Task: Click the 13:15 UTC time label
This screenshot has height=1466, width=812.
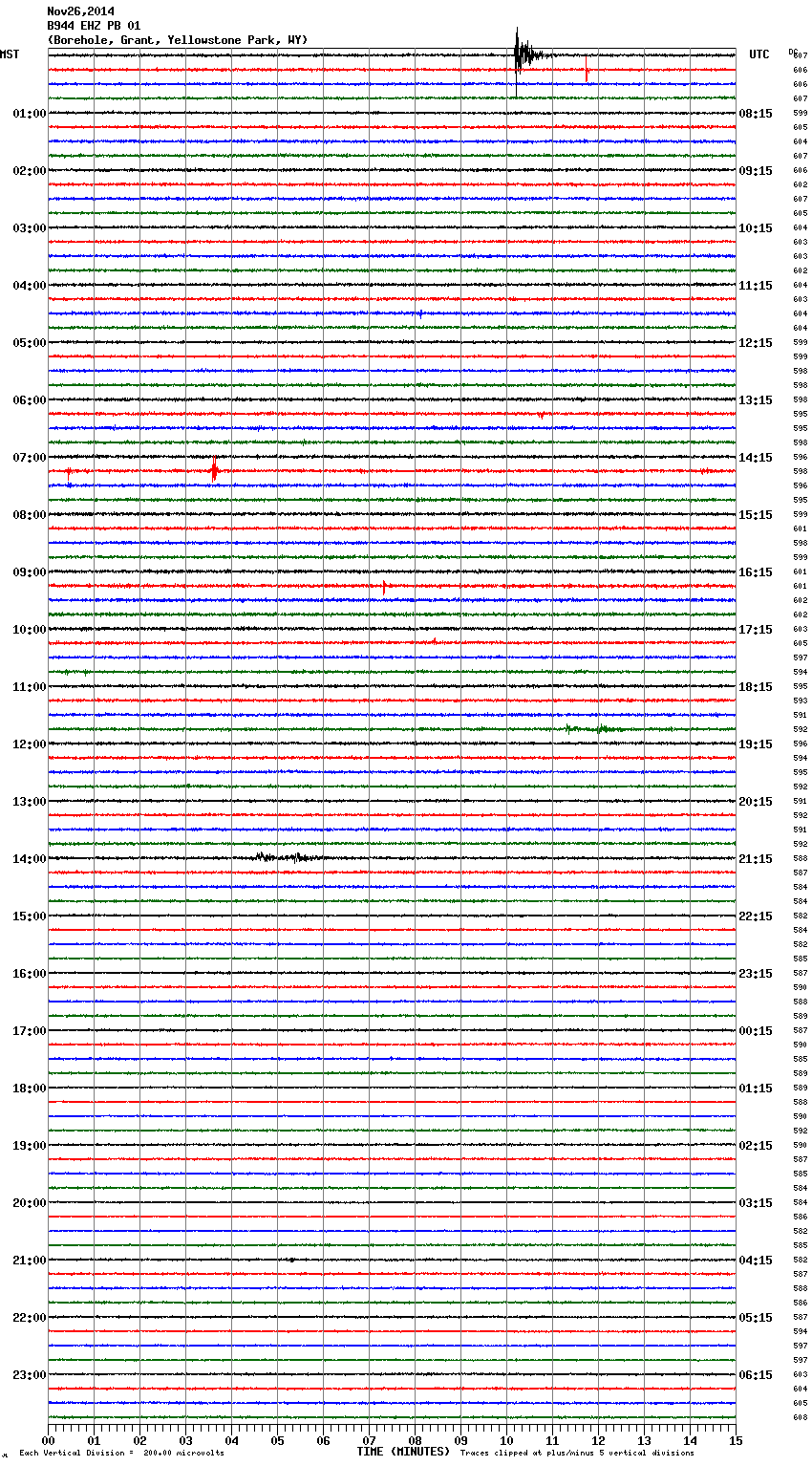Action: [756, 400]
